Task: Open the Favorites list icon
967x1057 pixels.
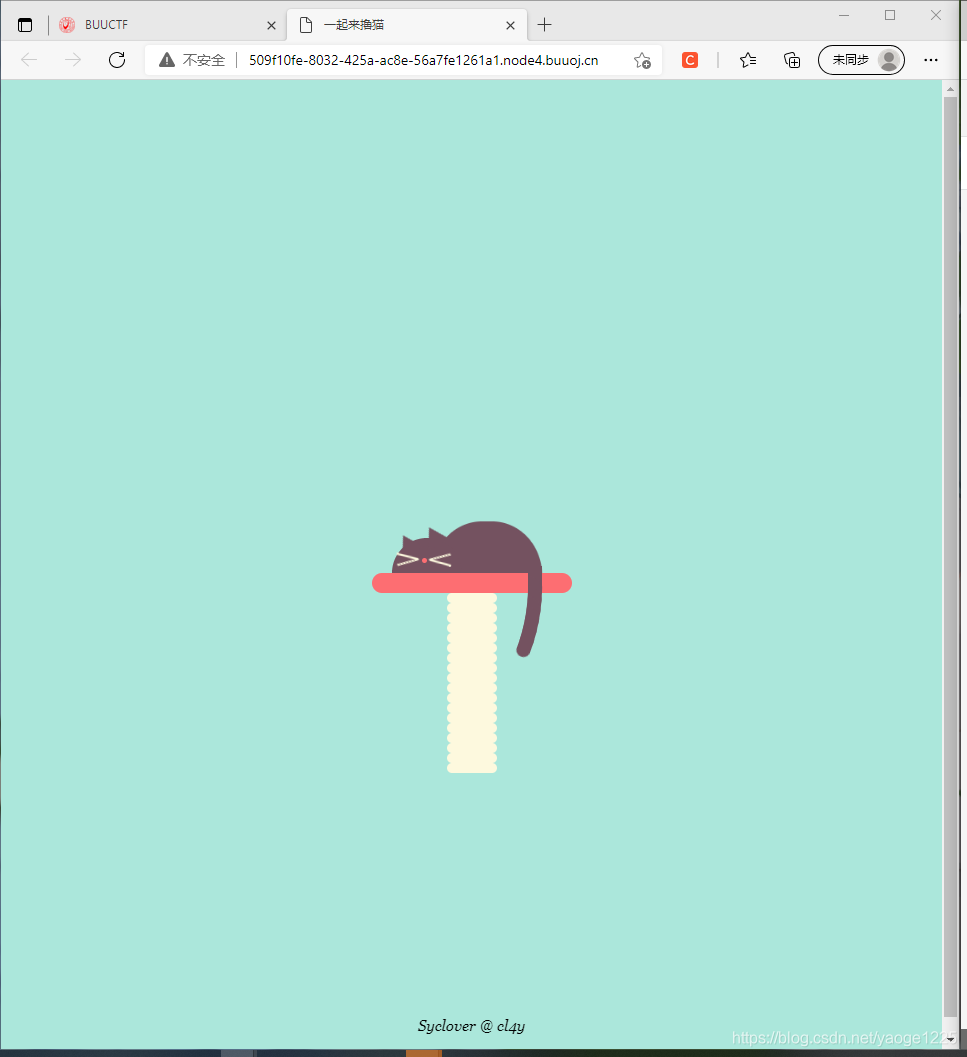Action: click(x=747, y=60)
